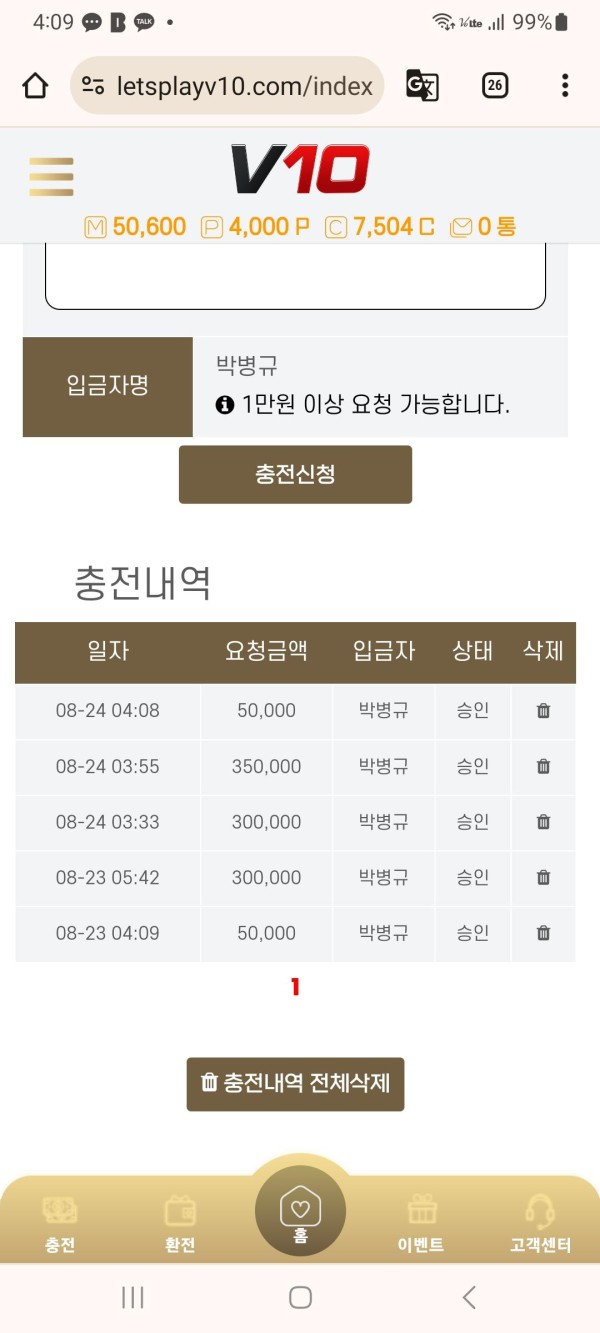Image resolution: width=600 pixels, height=1333 pixels.
Task: Open the browser tab switcher showing 26
Action: [494, 86]
